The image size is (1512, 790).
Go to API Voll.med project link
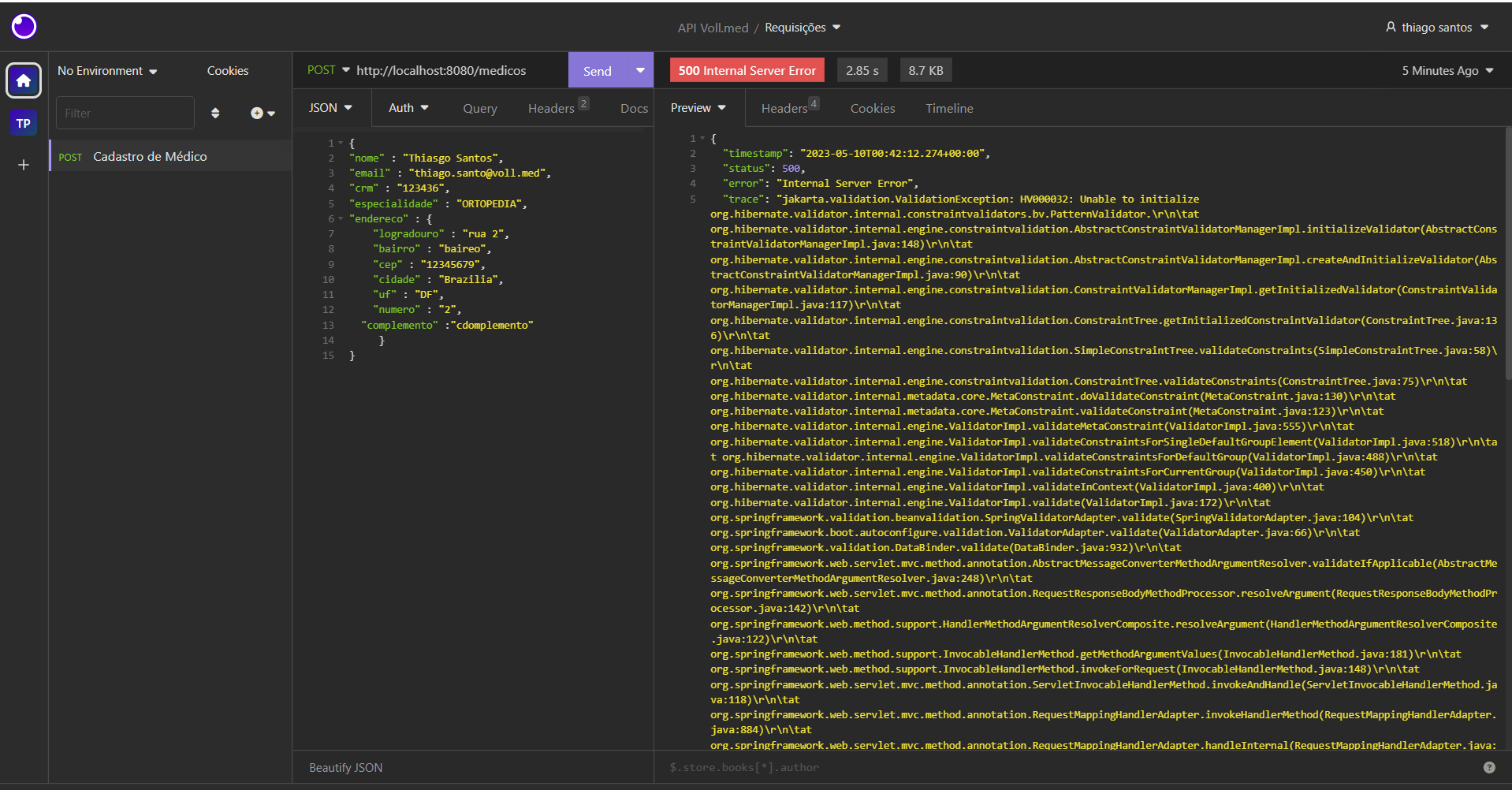point(713,28)
